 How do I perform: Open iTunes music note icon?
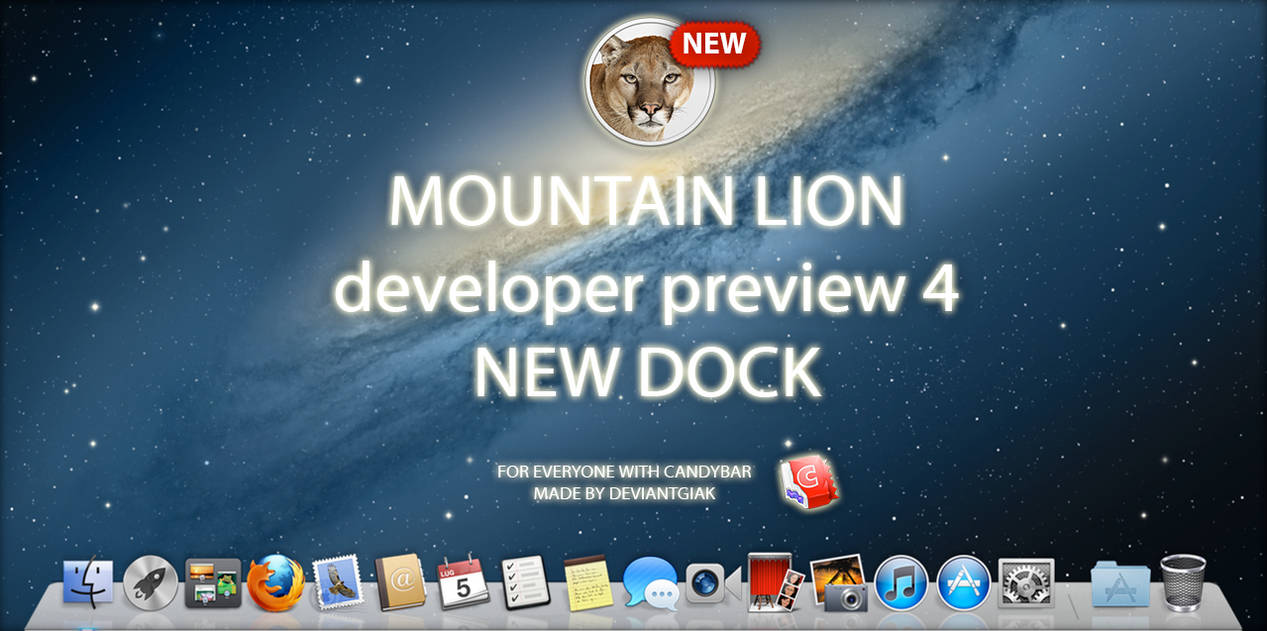point(901,583)
